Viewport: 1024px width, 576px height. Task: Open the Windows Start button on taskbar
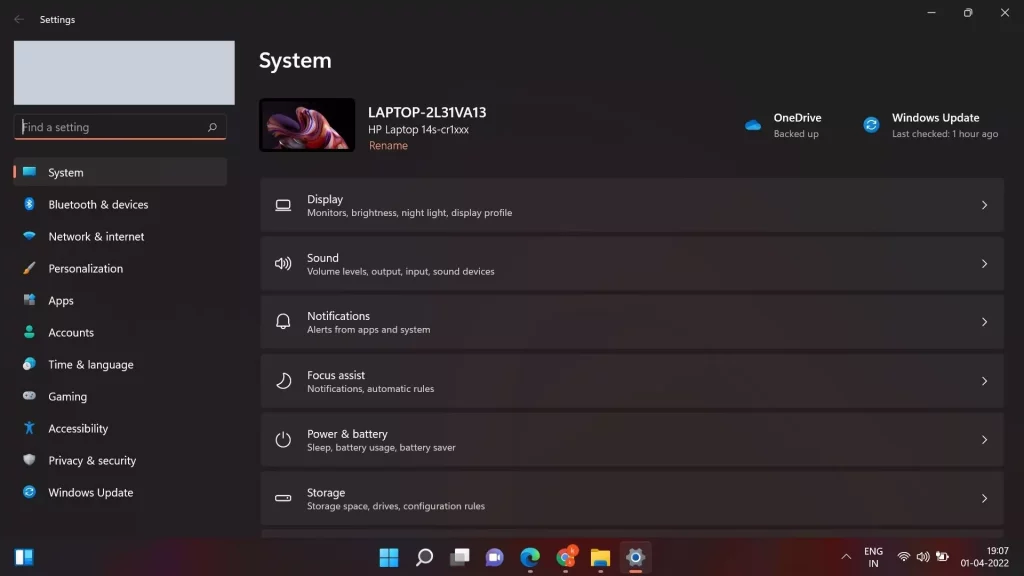(x=389, y=557)
